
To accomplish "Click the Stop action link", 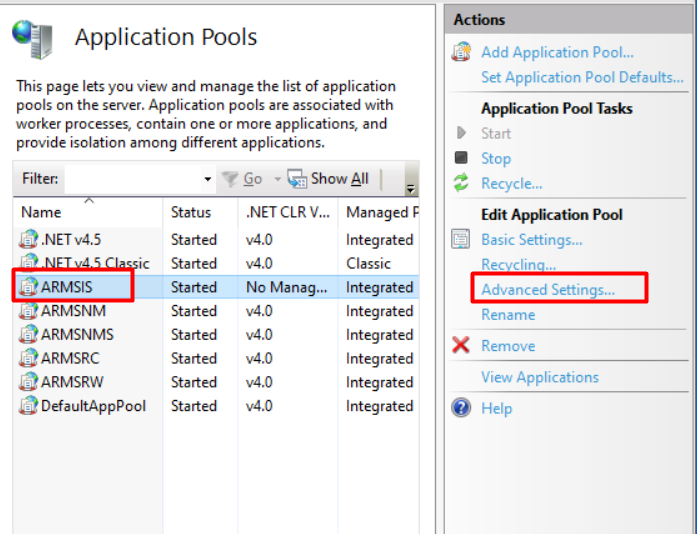I will tap(496, 158).
